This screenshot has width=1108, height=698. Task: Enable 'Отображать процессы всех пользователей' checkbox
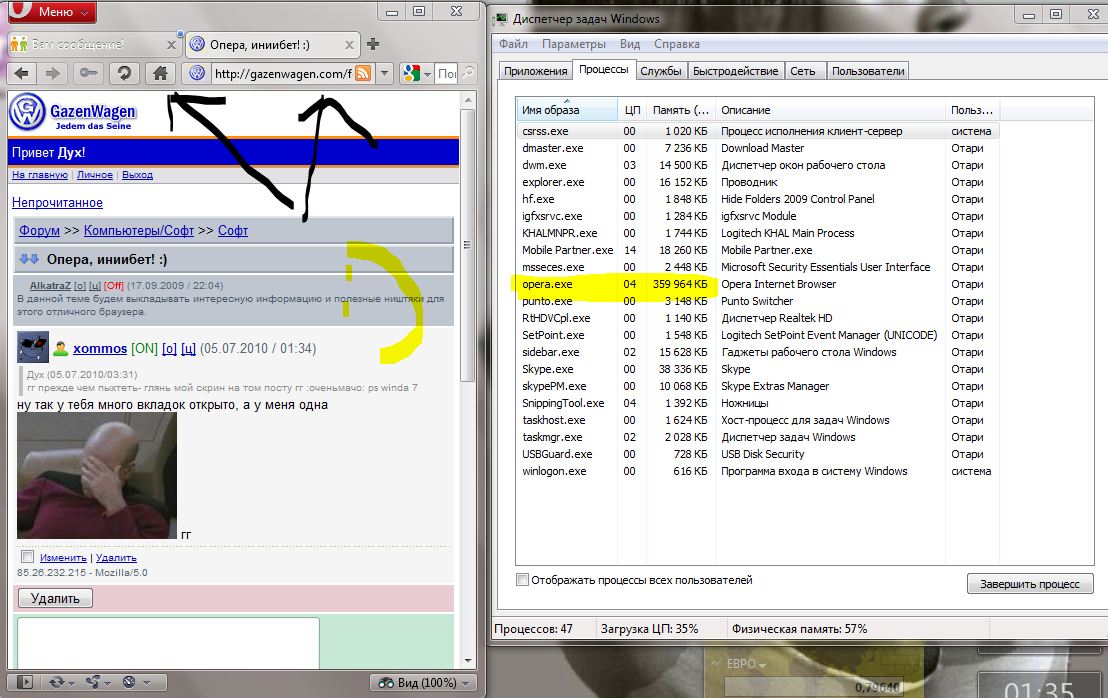coord(523,580)
